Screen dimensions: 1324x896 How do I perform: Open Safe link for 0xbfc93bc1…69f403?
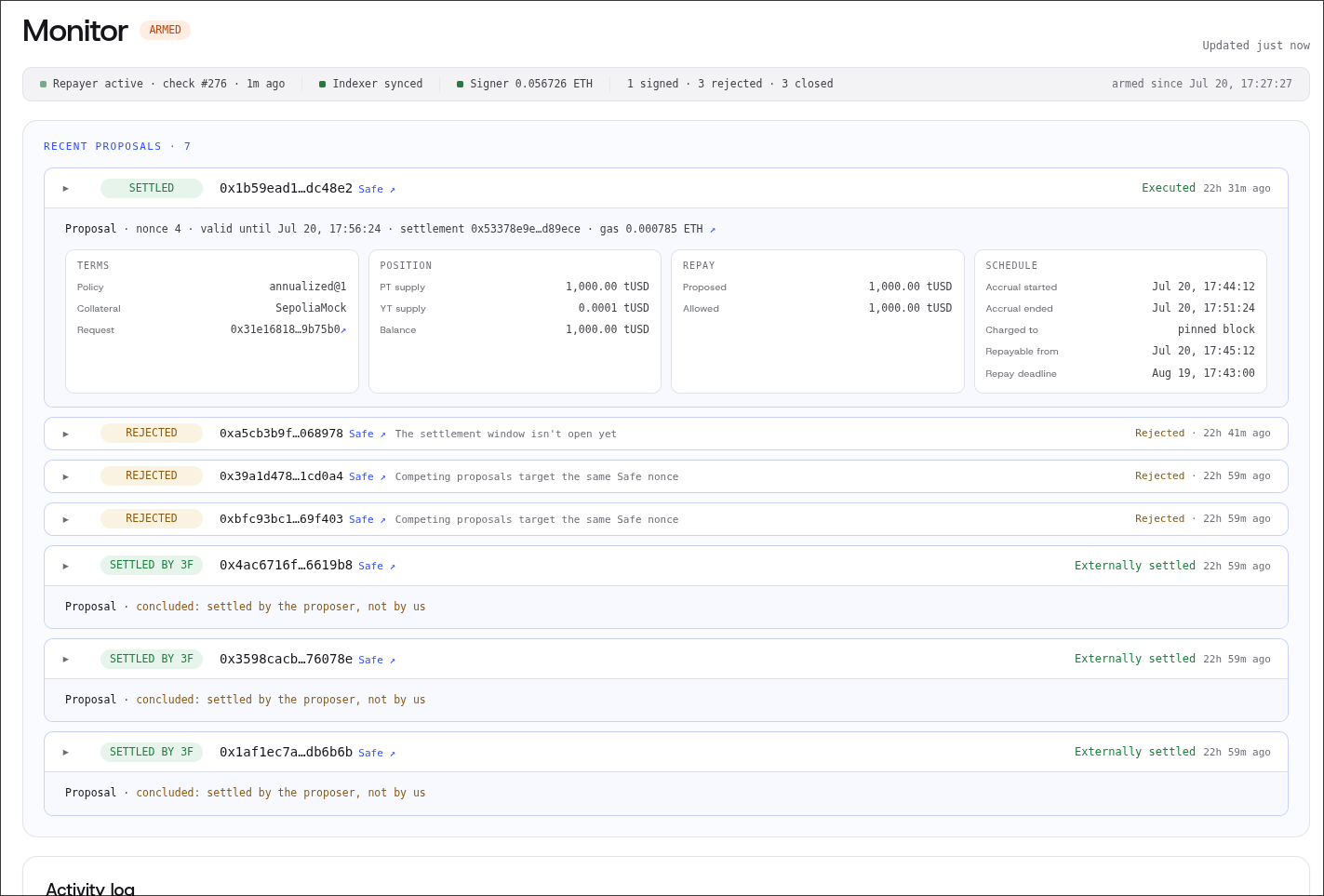click(368, 519)
